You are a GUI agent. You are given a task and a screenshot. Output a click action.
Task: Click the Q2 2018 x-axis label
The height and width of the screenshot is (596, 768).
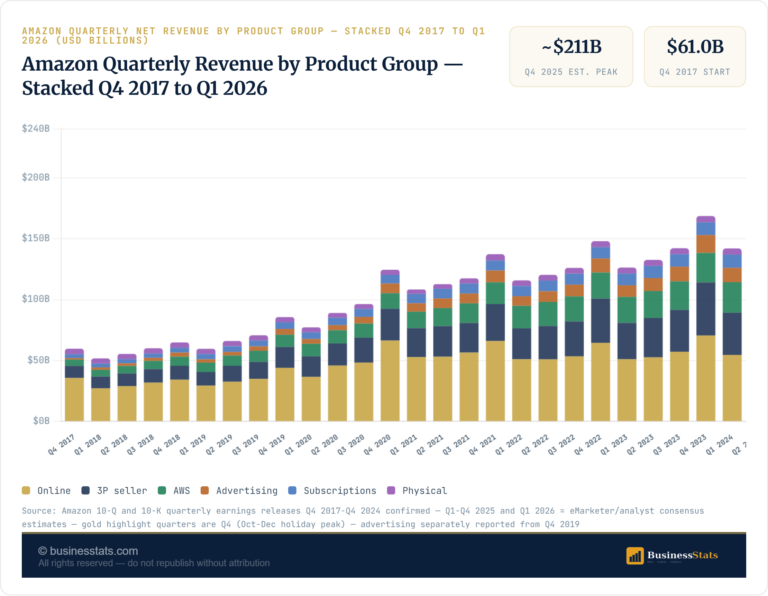pyautogui.click(x=114, y=444)
